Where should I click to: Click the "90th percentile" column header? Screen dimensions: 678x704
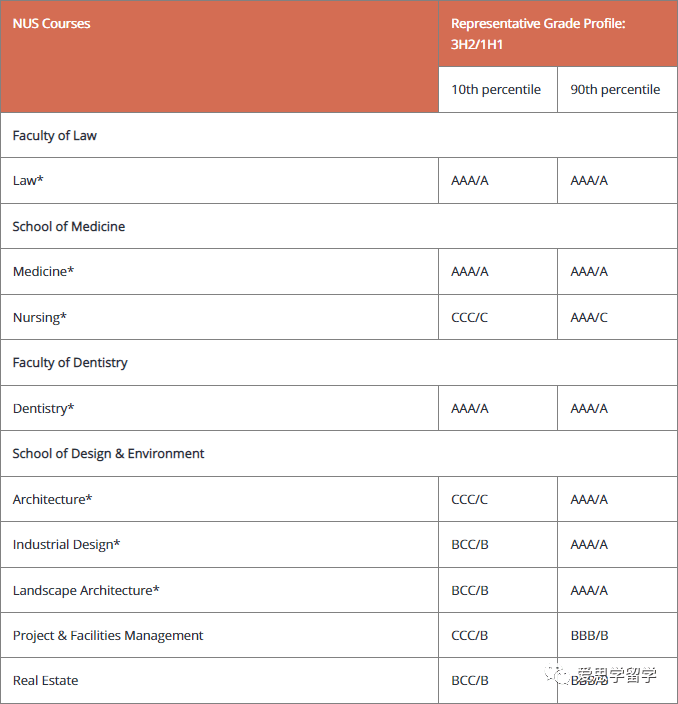615,89
